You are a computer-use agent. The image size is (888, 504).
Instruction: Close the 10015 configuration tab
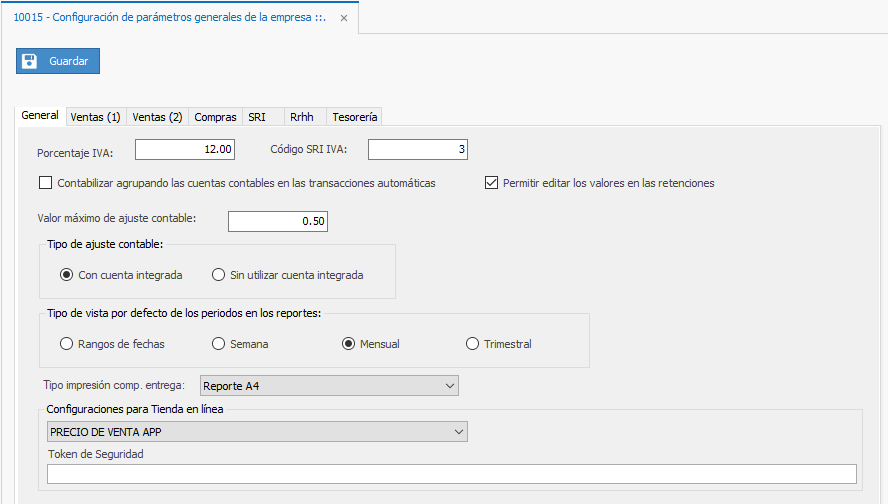pyautogui.click(x=344, y=18)
